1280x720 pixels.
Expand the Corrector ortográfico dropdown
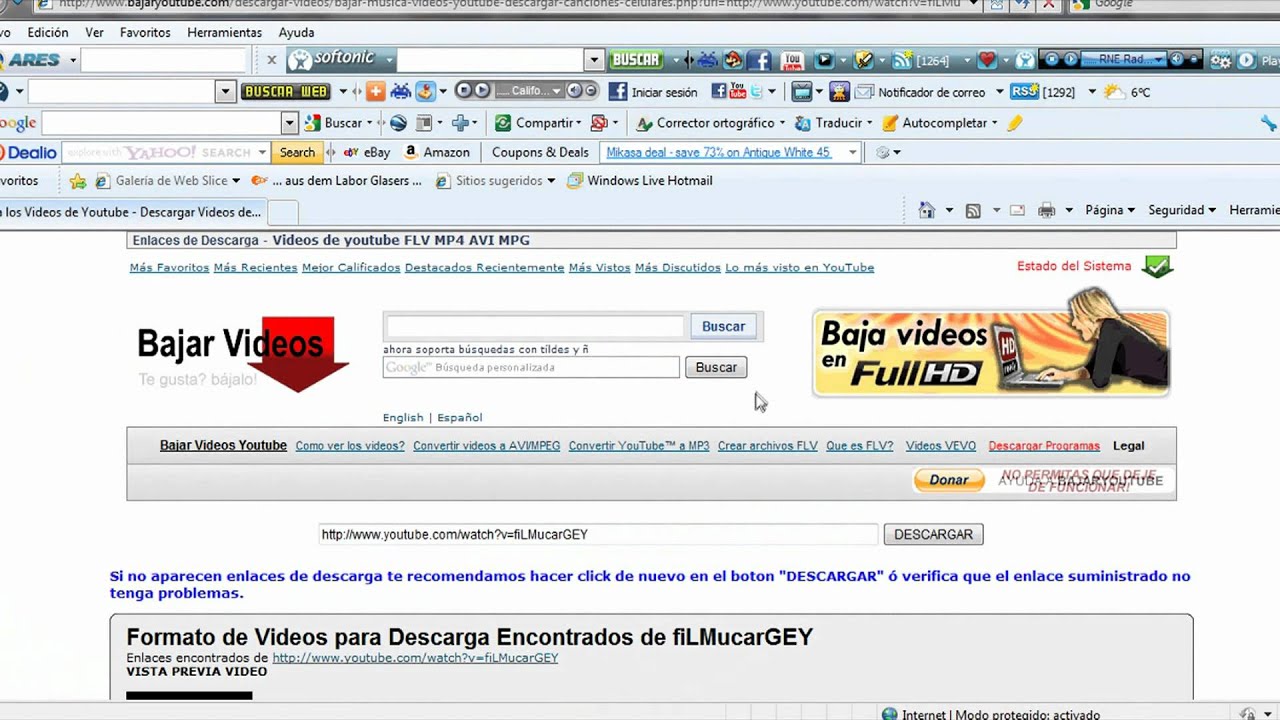click(x=783, y=123)
